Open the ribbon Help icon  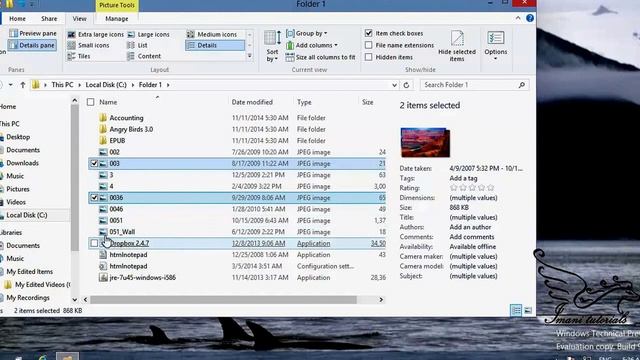coord(530,18)
